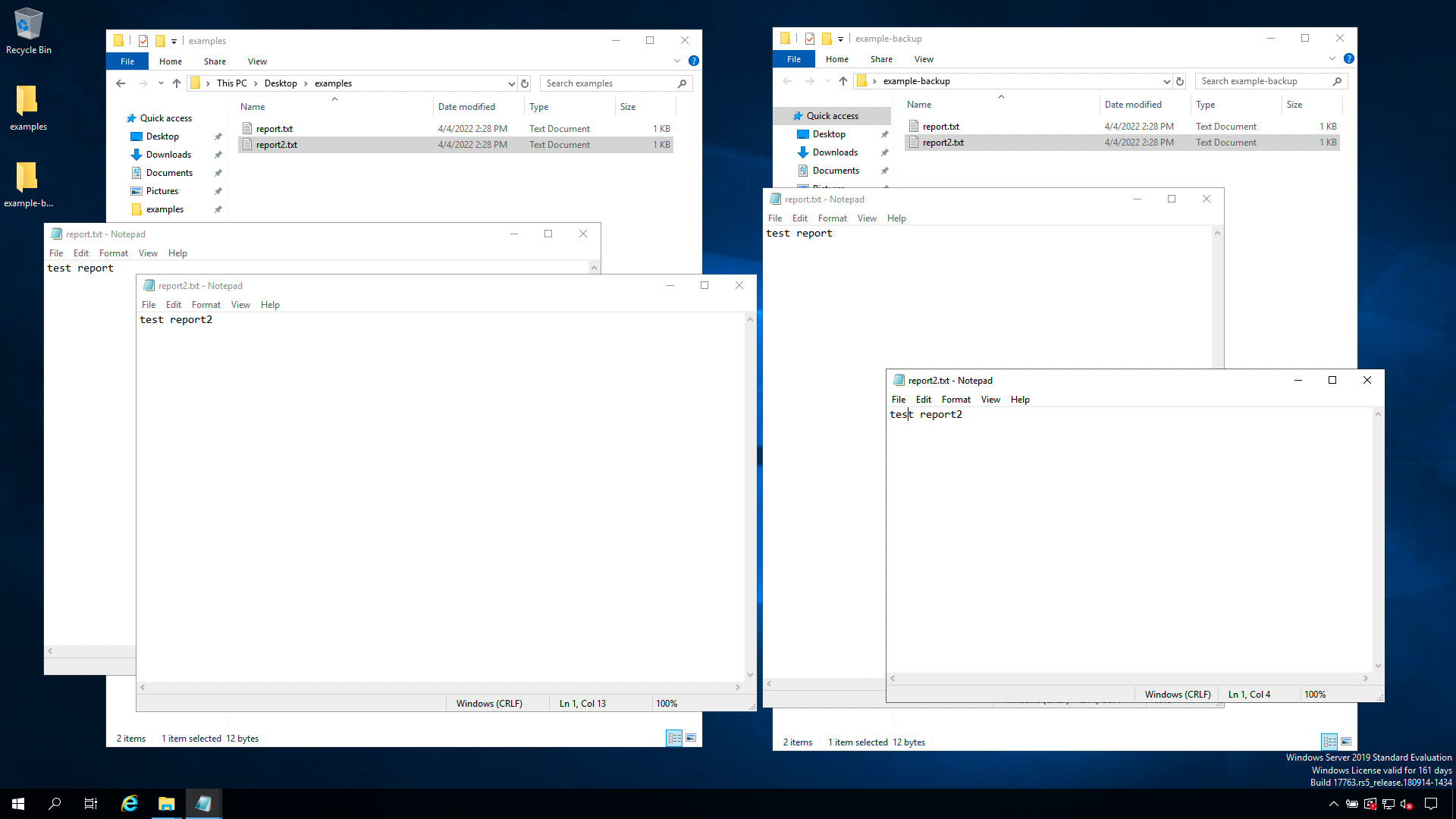The image size is (1456, 819).
Task: Open the Edit menu in report.txt Notepad
Action: coord(80,253)
